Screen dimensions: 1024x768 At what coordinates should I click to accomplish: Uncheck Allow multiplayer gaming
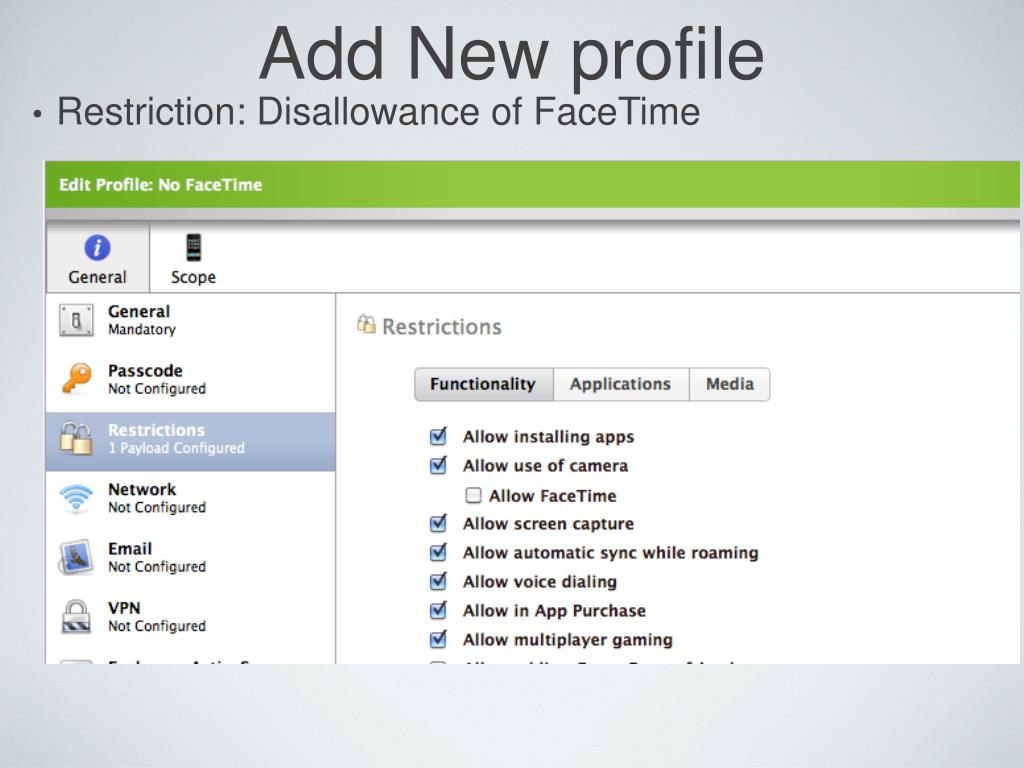(x=438, y=639)
